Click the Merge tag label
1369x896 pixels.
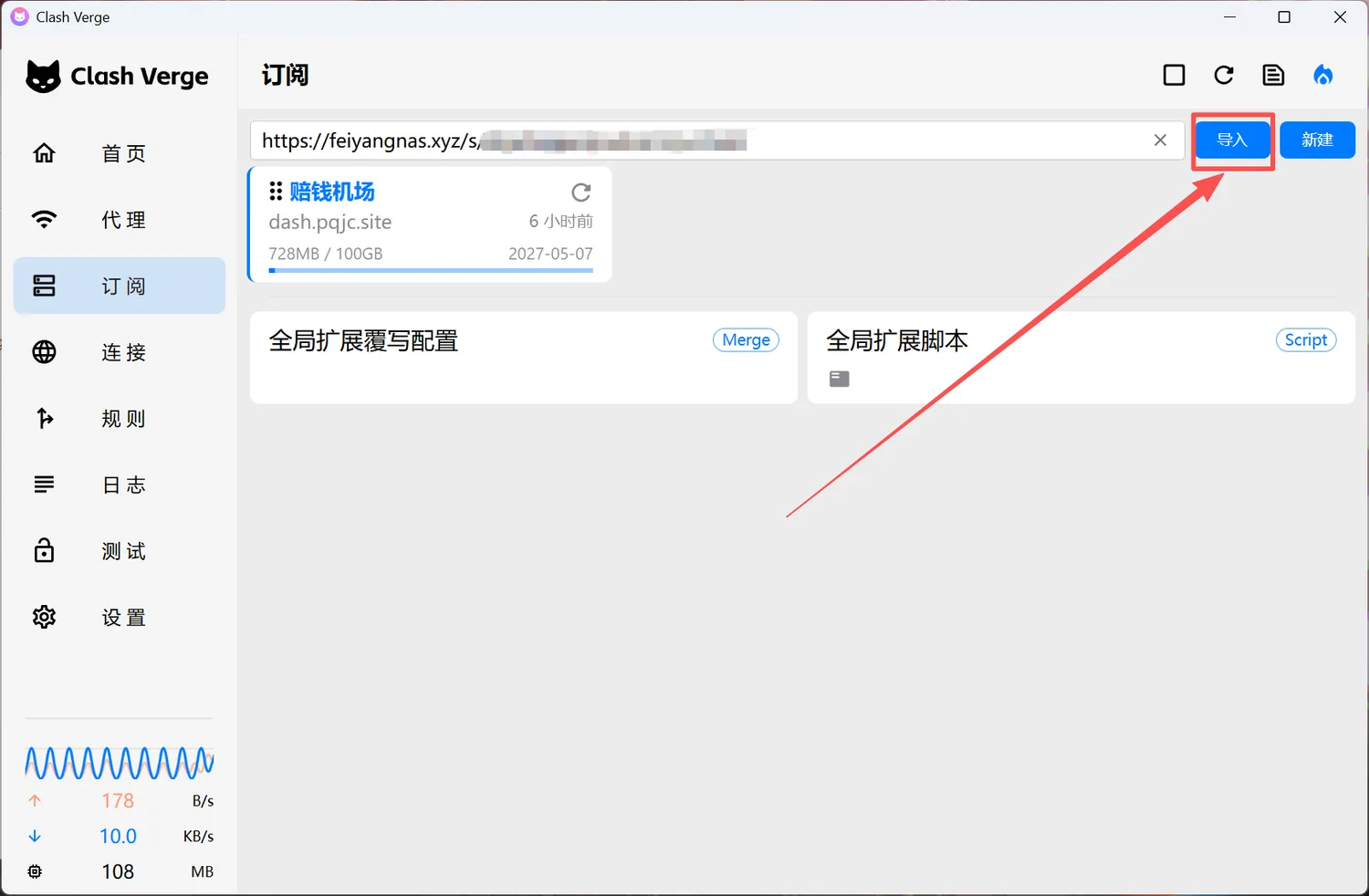pos(746,340)
